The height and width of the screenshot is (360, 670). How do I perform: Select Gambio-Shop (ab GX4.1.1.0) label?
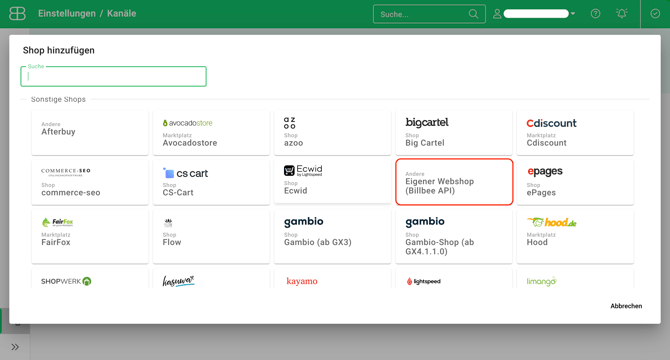tap(440, 247)
